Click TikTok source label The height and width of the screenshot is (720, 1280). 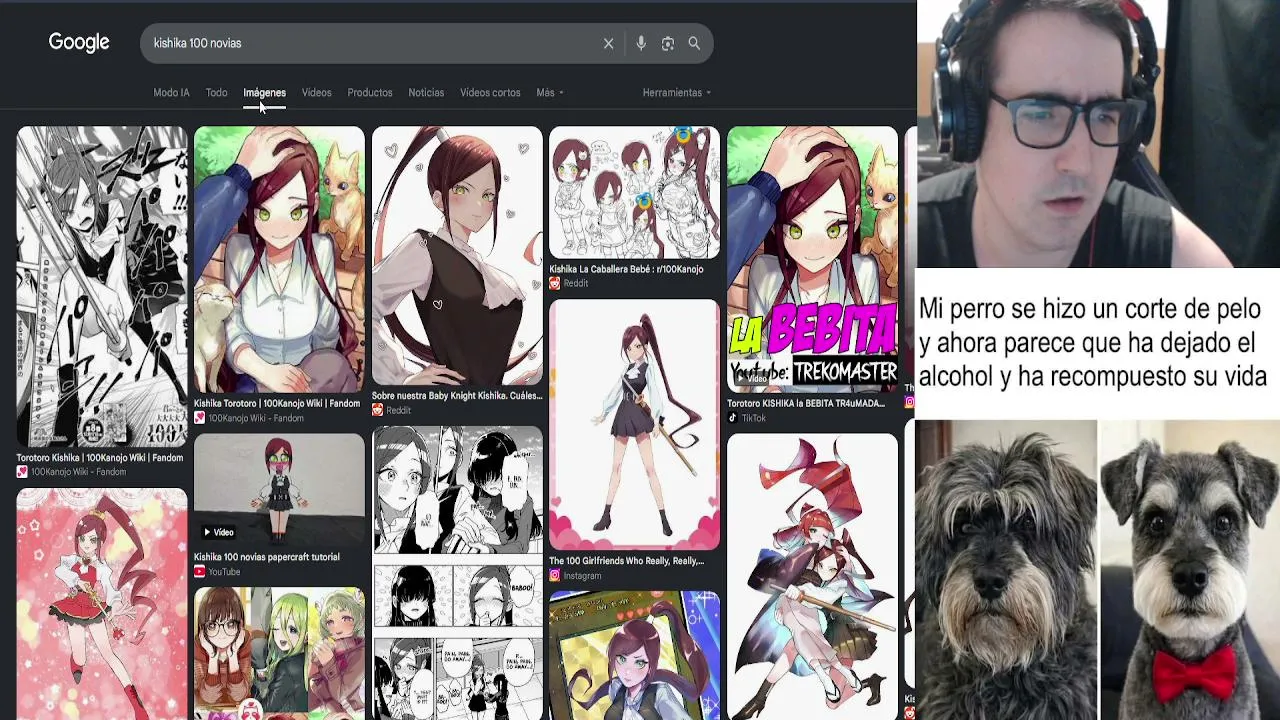753,418
